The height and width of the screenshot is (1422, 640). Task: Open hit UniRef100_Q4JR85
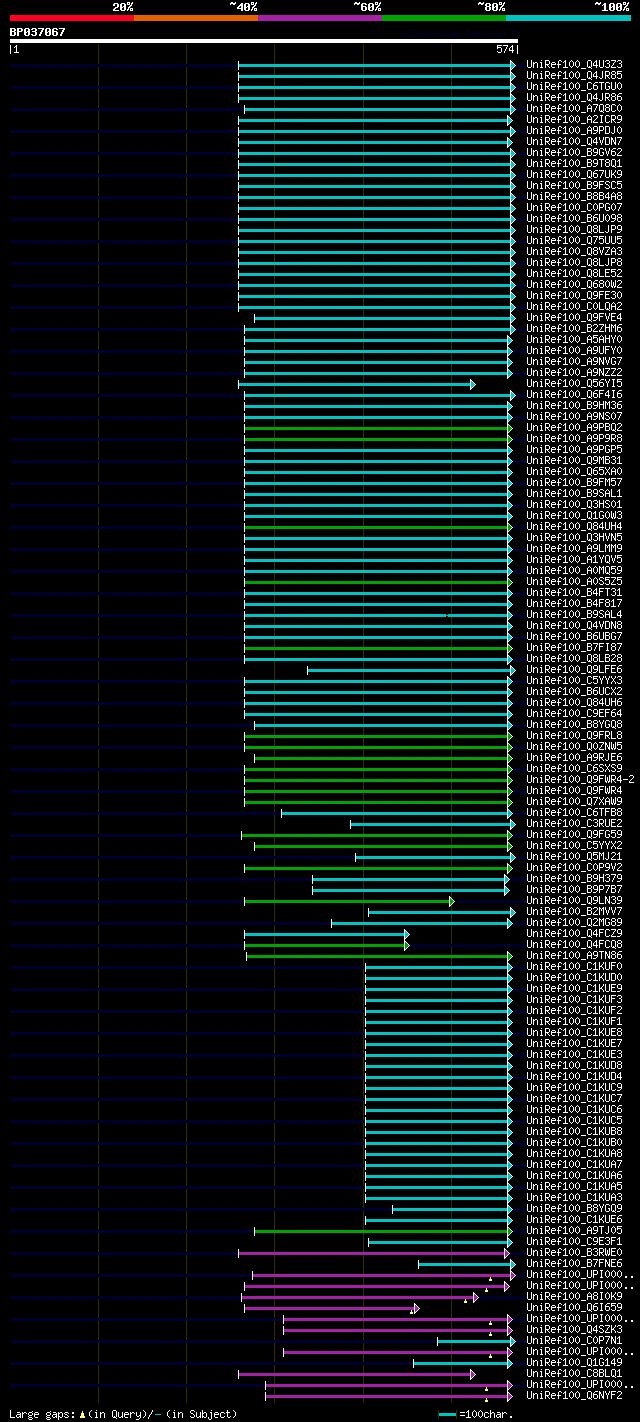[x=574, y=75]
